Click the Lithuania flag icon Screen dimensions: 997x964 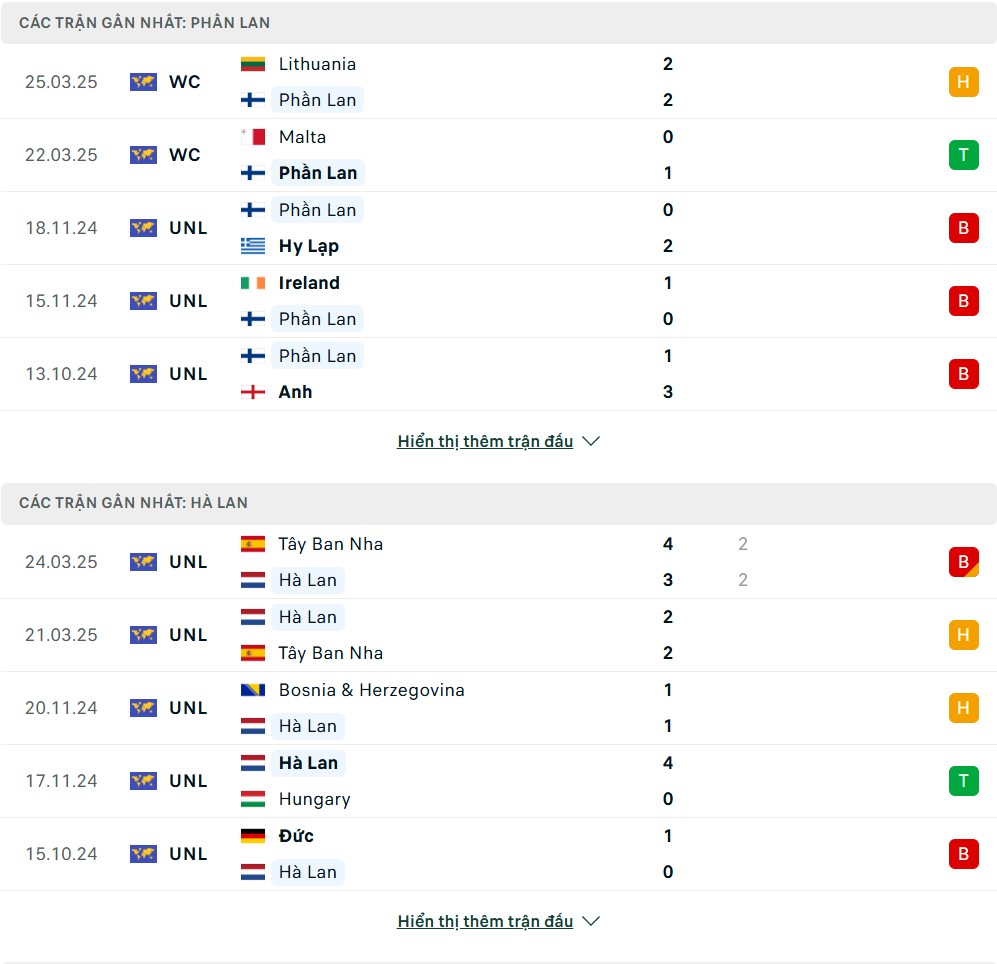pos(252,64)
